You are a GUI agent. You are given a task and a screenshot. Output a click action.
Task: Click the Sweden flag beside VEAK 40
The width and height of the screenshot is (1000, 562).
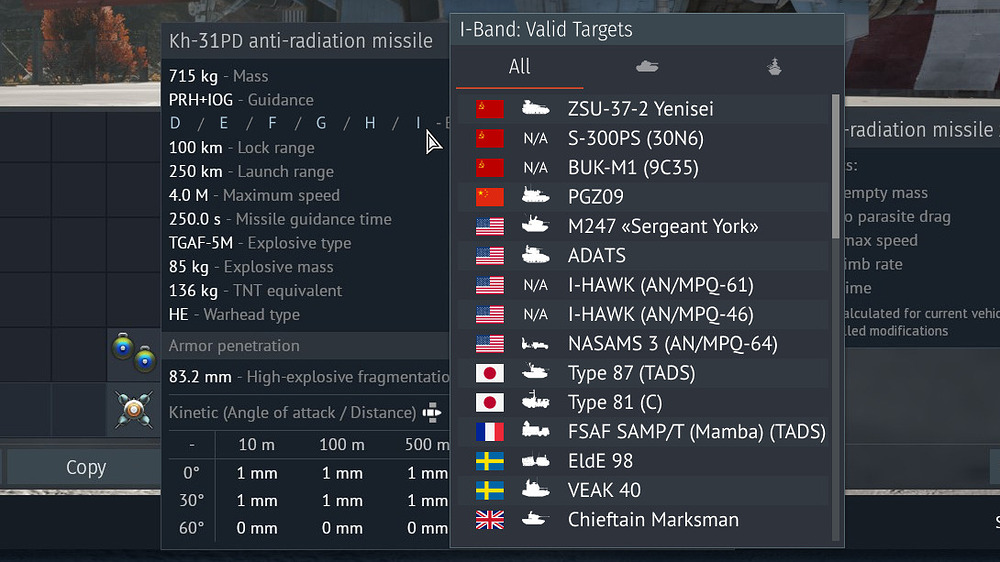[490, 491]
